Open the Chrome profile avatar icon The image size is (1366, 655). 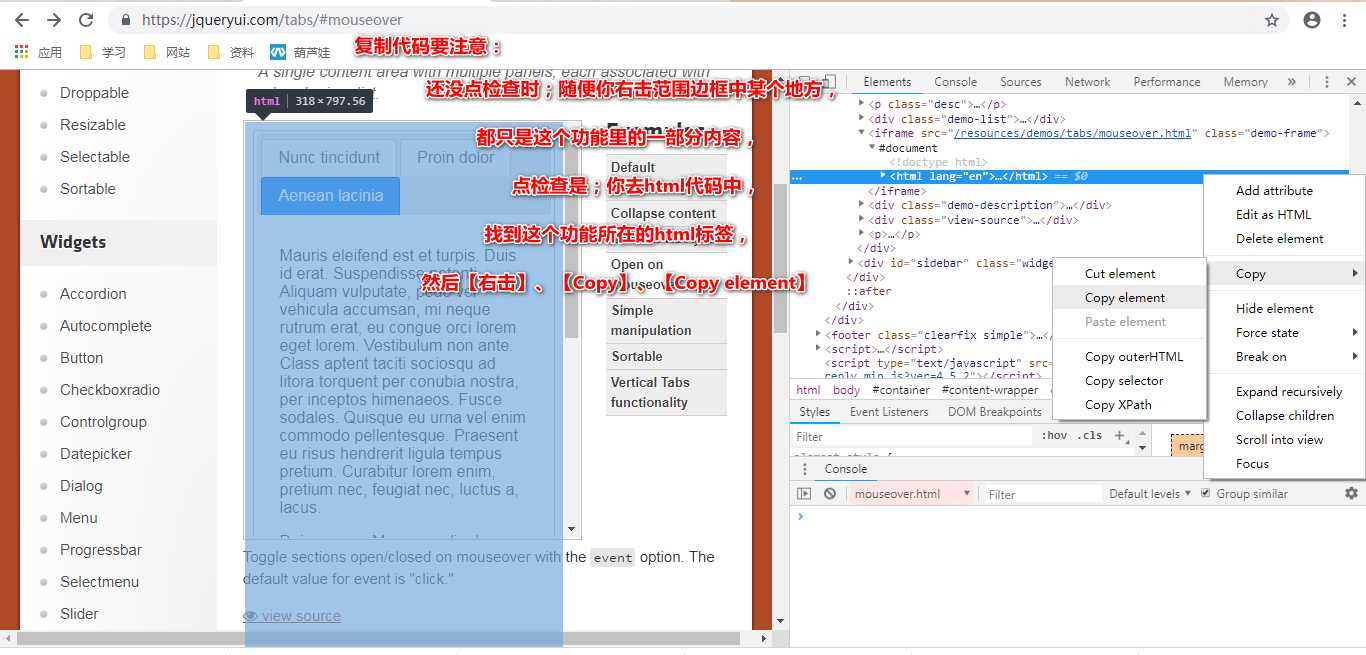click(1312, 20)
